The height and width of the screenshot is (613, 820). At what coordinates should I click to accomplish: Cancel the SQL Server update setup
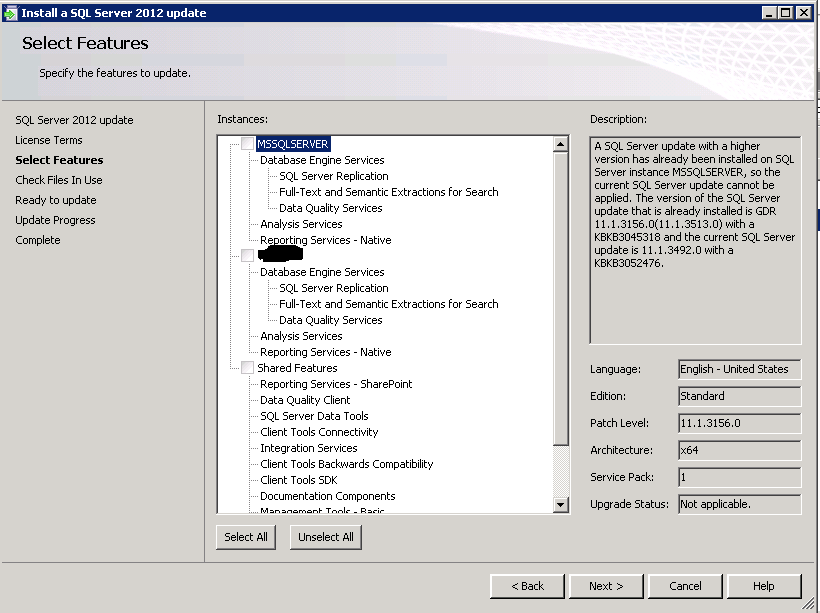pyautogui.click(x=685, y=586)
